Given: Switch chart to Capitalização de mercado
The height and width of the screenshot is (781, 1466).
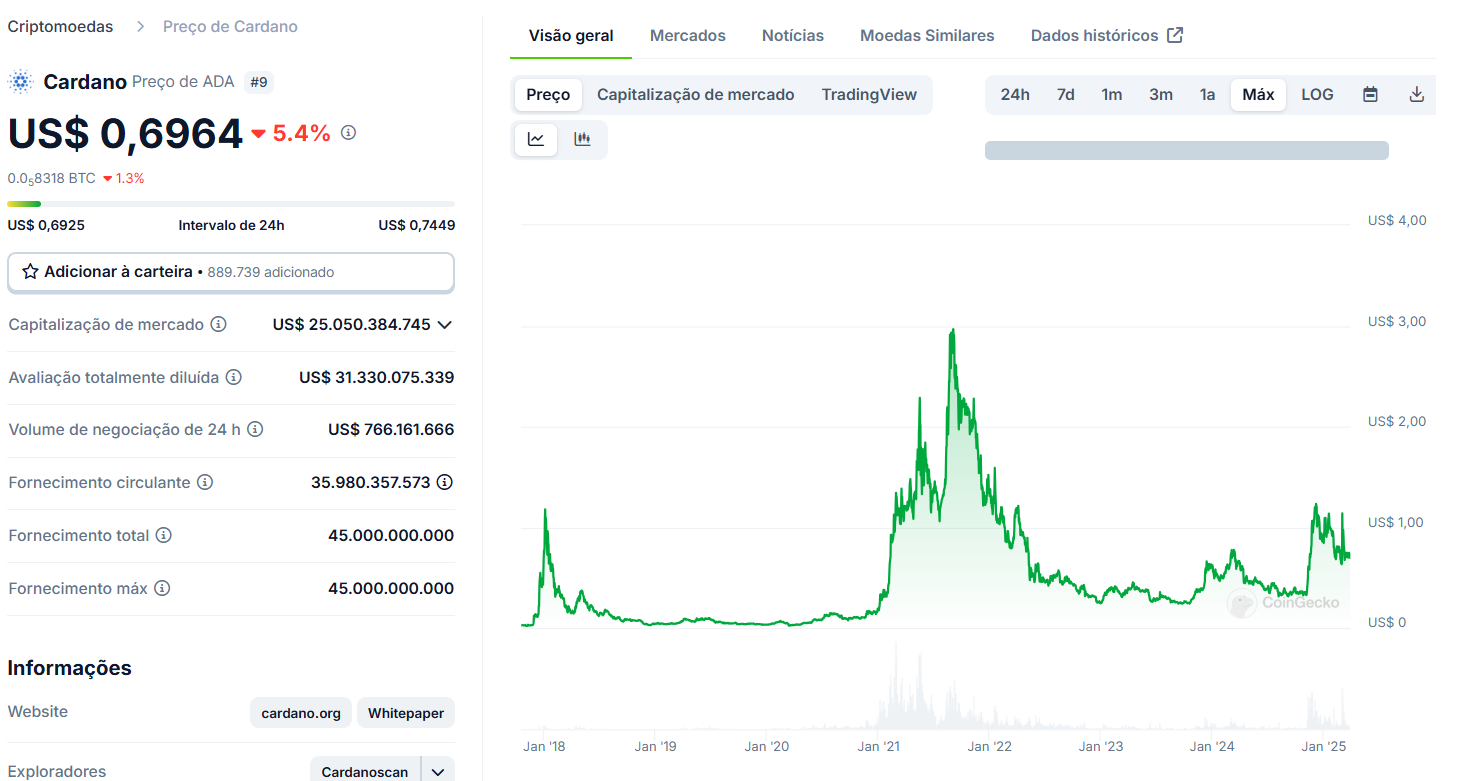Looking at the screenshot, I should (696, 94).
